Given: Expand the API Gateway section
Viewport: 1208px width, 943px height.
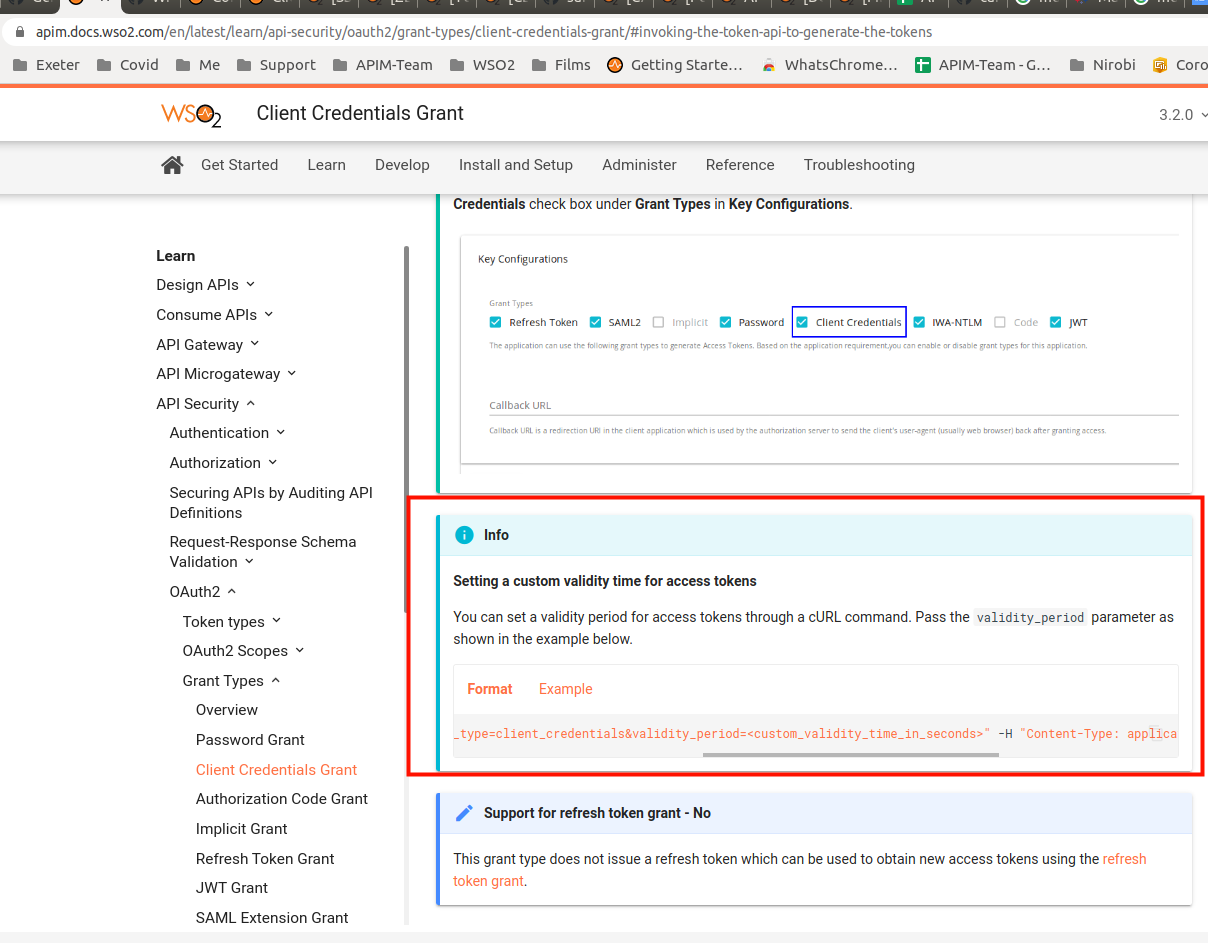Looking at the screenshot, I should click(x=207, y=344).
